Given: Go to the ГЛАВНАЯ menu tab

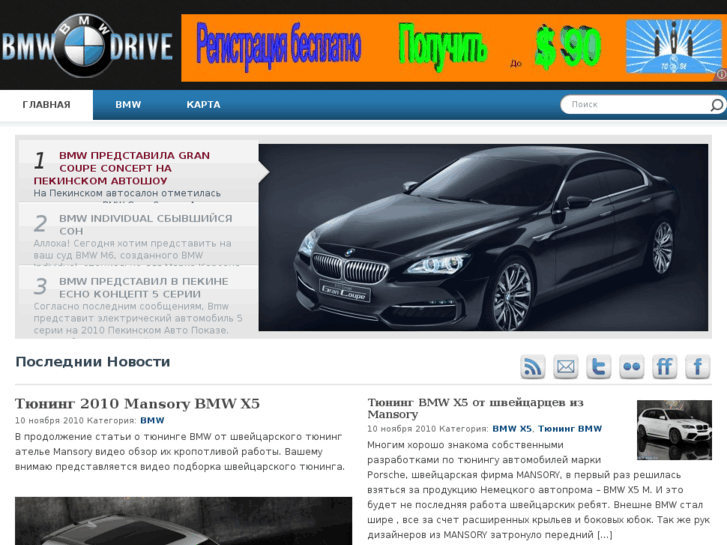Looking at the screenshot, I should (46, 105).
